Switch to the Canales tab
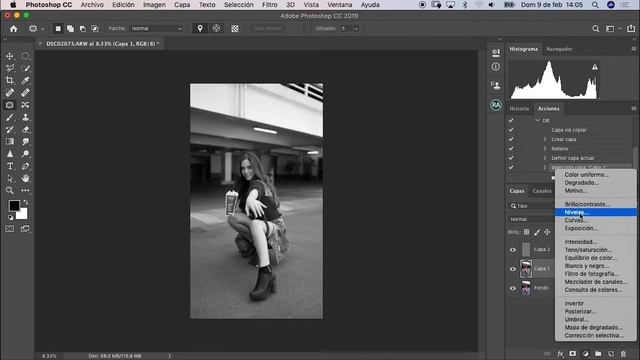This screenshot has width=640, height=360. pos(542,191)
